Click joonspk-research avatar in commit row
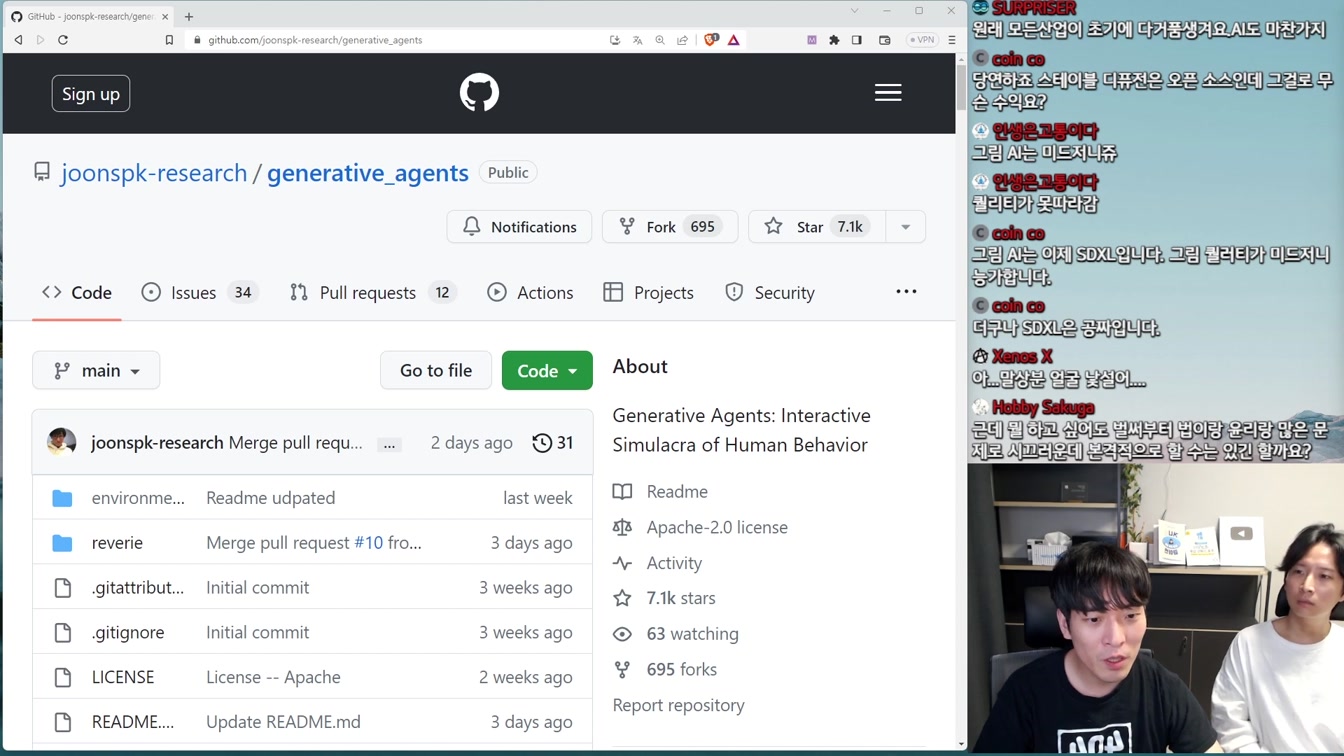 click(x=62, y=443)
